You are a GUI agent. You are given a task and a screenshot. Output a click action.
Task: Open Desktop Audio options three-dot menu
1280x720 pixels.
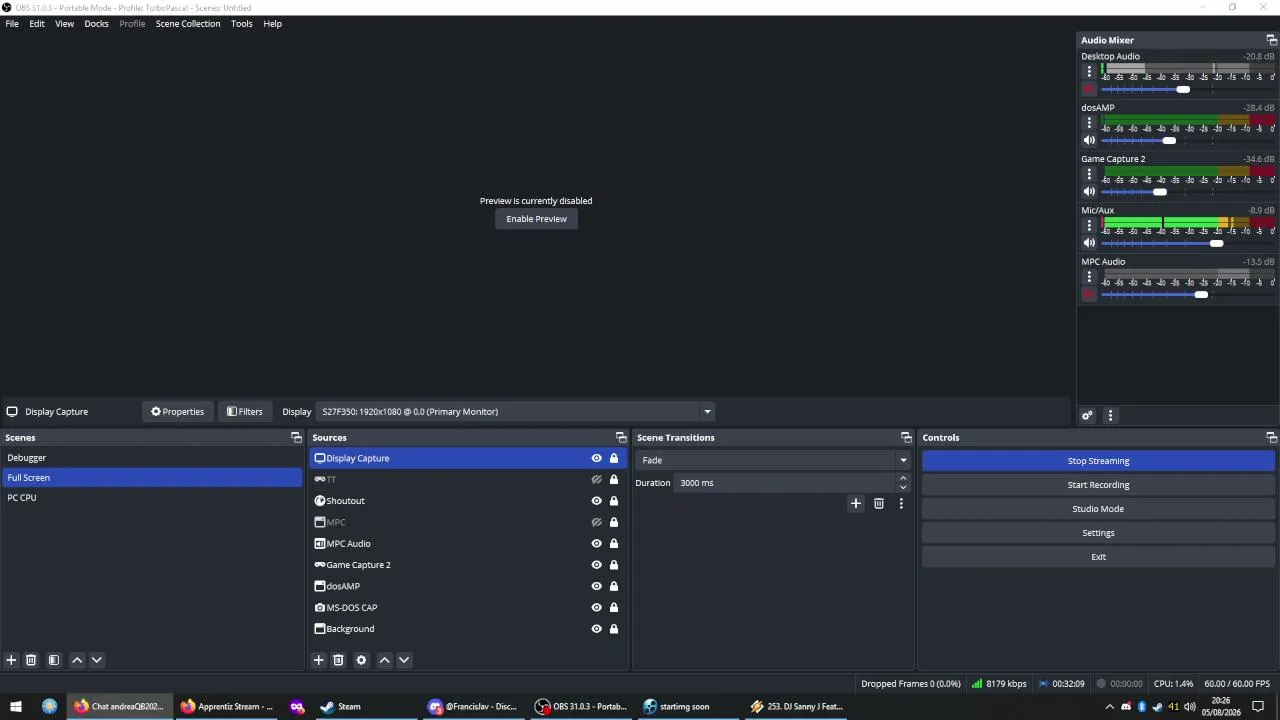tap(1089, 72)
